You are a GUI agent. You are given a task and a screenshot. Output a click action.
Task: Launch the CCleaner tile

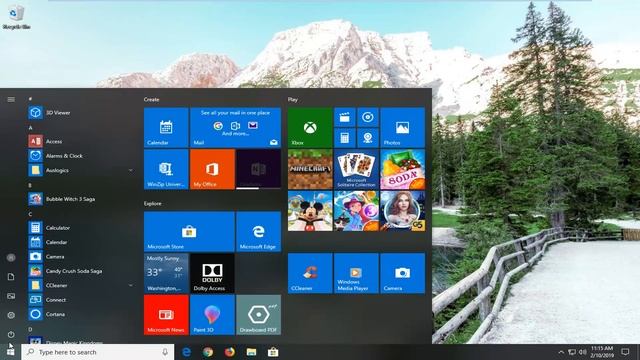click(310, 273)
